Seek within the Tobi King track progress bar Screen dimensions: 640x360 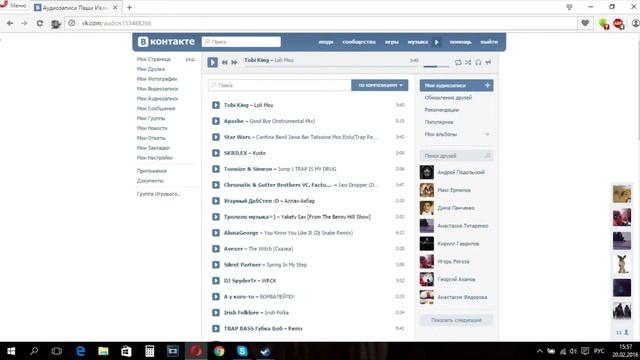[331, 67]
